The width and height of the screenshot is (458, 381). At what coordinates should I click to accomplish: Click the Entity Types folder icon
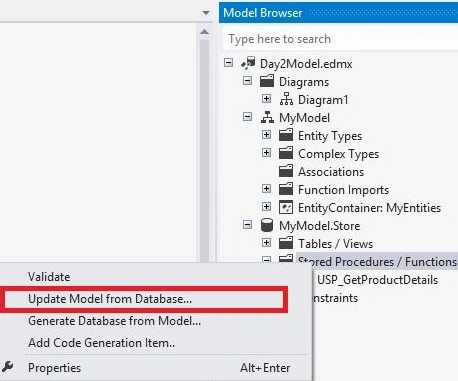pyautogui.click(x=286, y=135)
